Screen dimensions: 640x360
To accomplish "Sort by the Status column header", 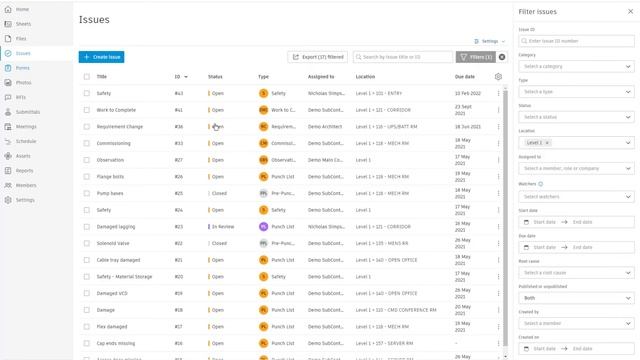I will pos(215,77).
